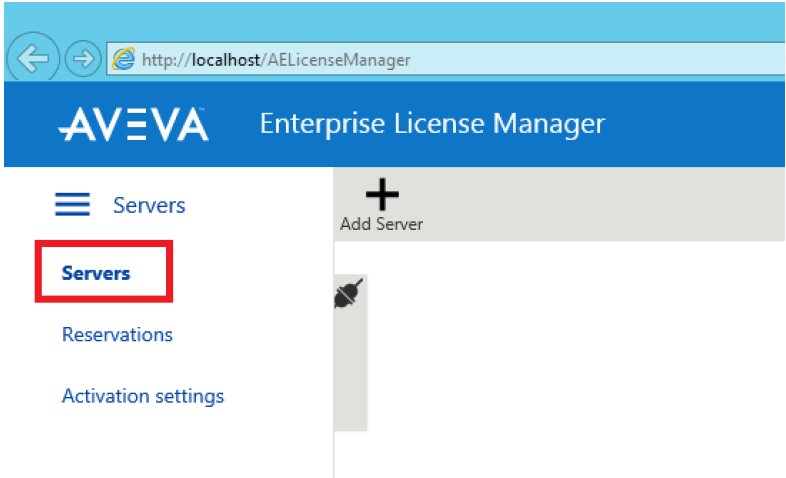Click the AVEVA logo in the header
This screenshot has height=478, width=786.
133,124
